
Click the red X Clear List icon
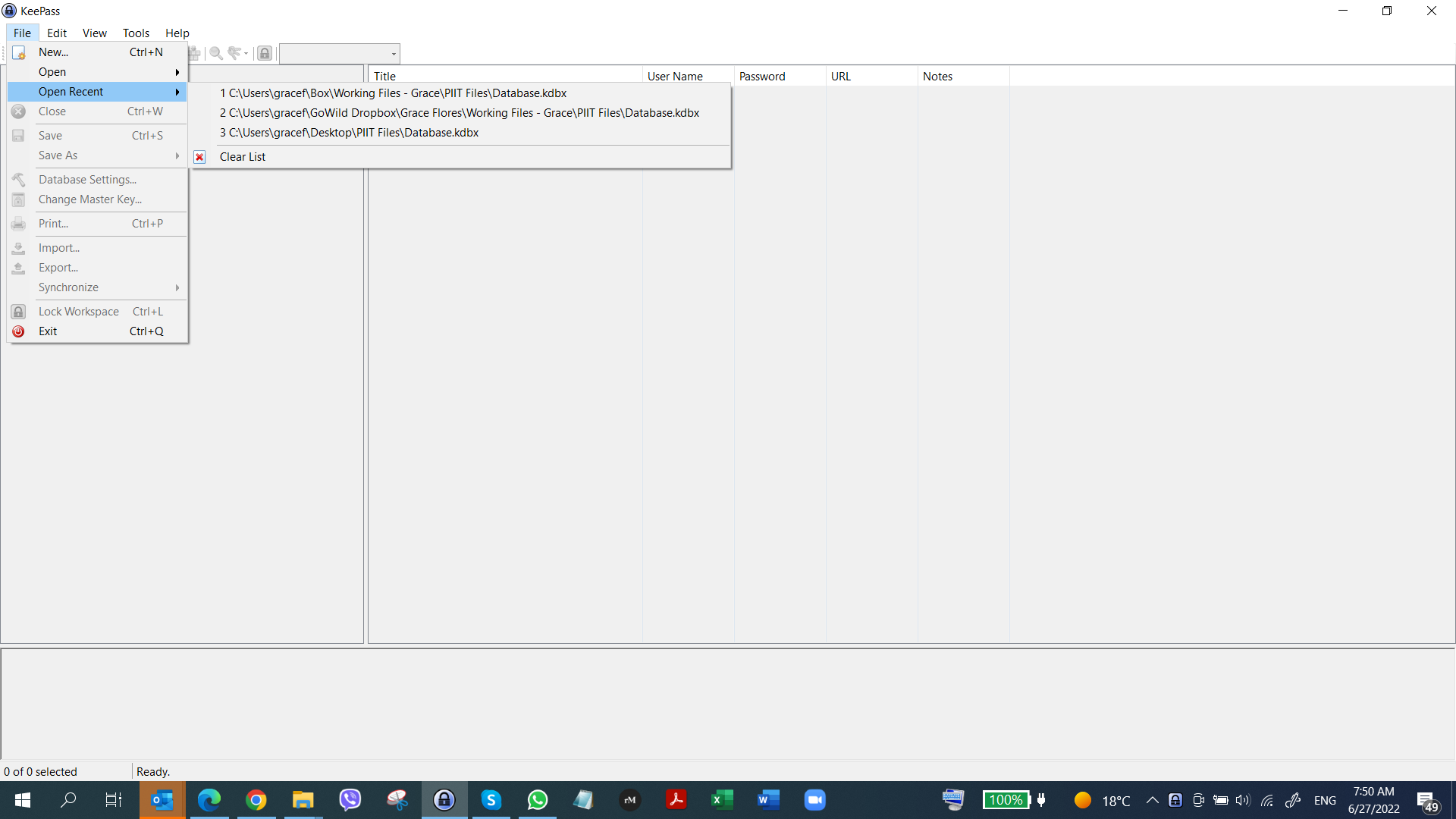click(199, 157)
